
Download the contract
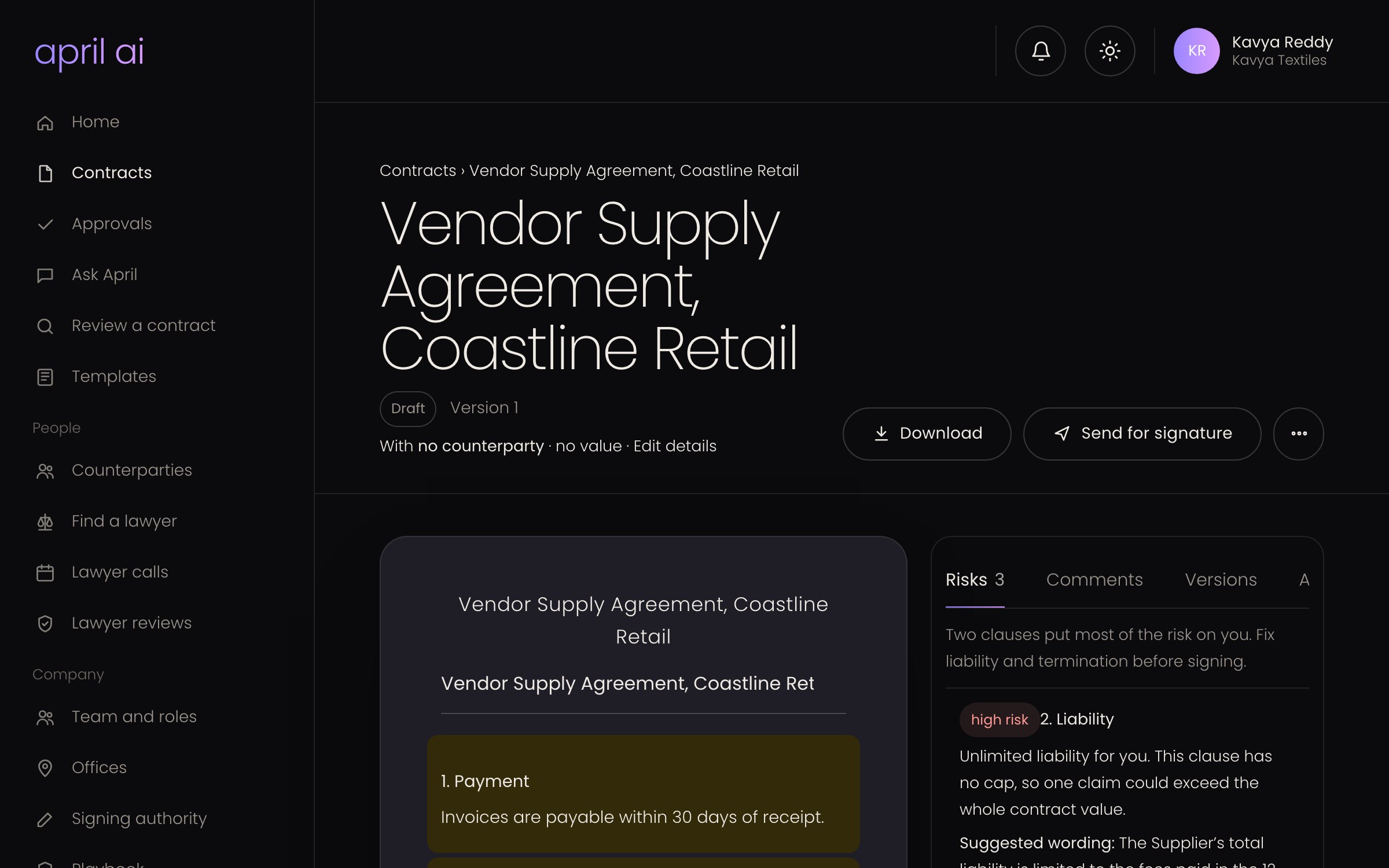[927, 433]
